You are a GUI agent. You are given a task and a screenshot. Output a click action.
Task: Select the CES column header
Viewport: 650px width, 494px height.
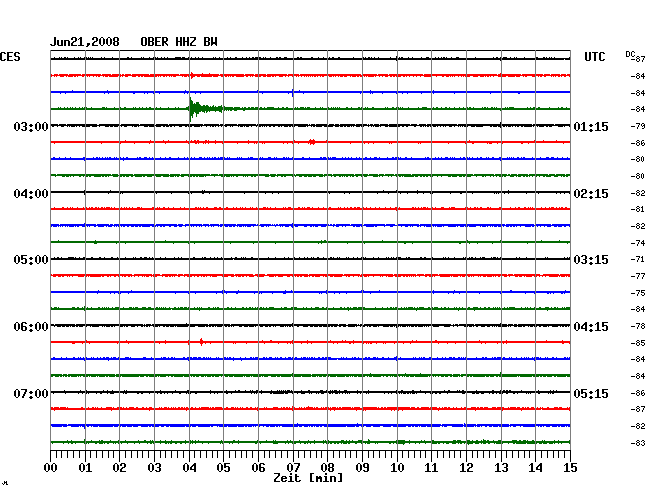(x=10, y=57)
